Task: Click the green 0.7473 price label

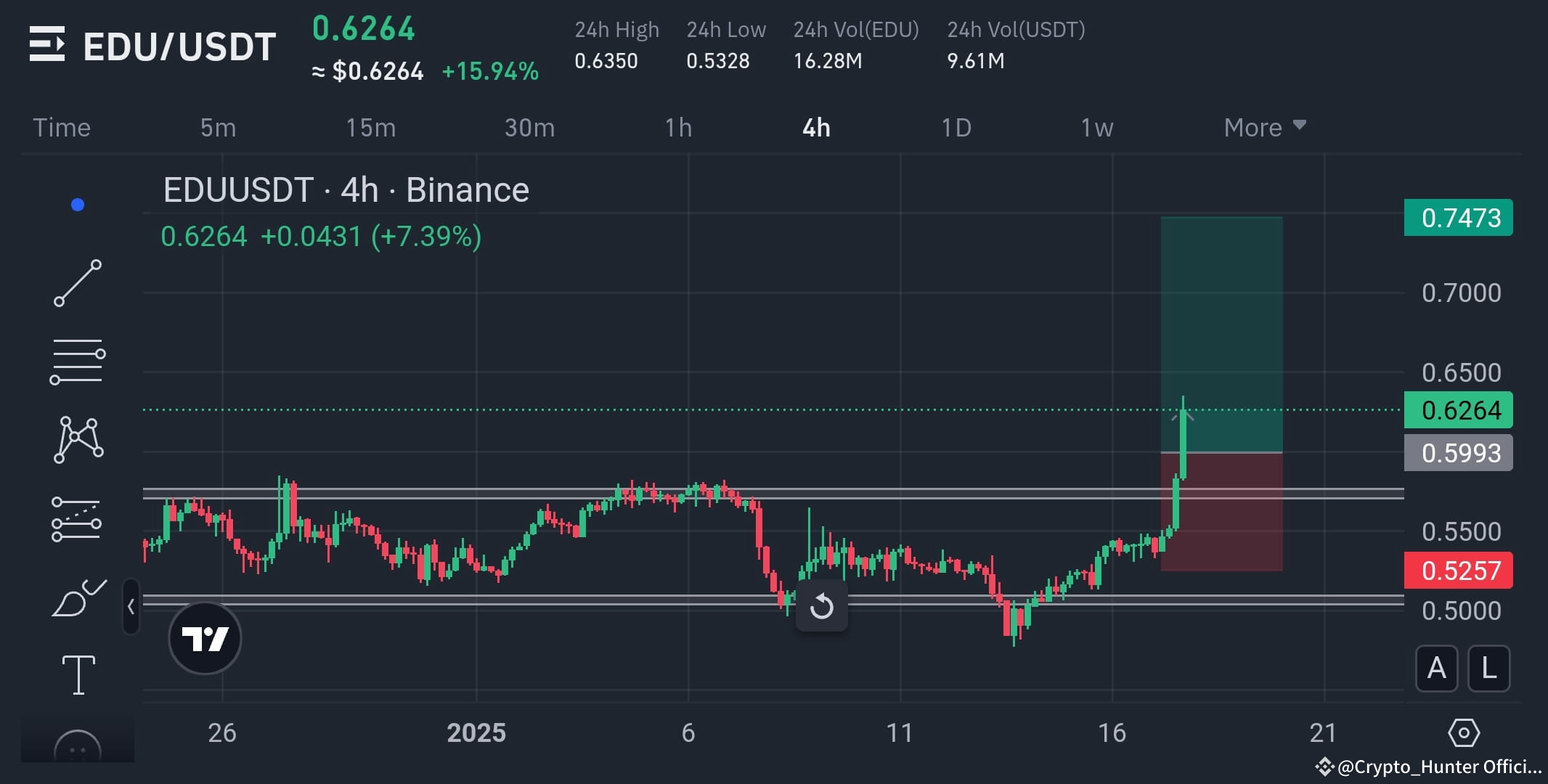Action: point(1458,217)
